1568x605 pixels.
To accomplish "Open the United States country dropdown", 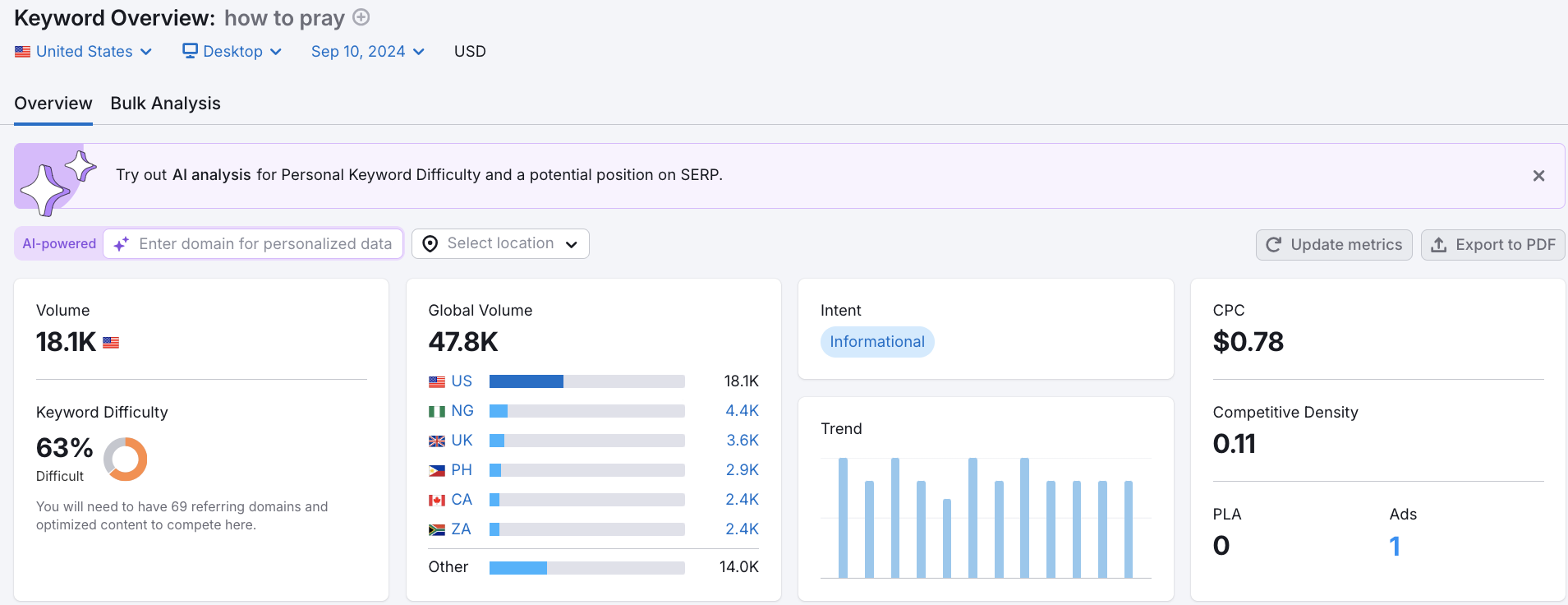I will click(x=84, y=51).
